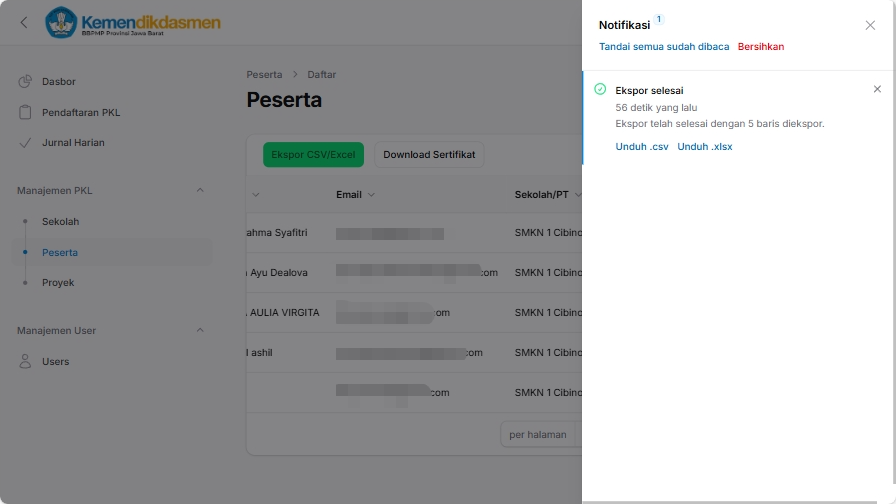Open the per halaman dropdown
This screenshot has width=896, height=504.
tap(538, 435)
